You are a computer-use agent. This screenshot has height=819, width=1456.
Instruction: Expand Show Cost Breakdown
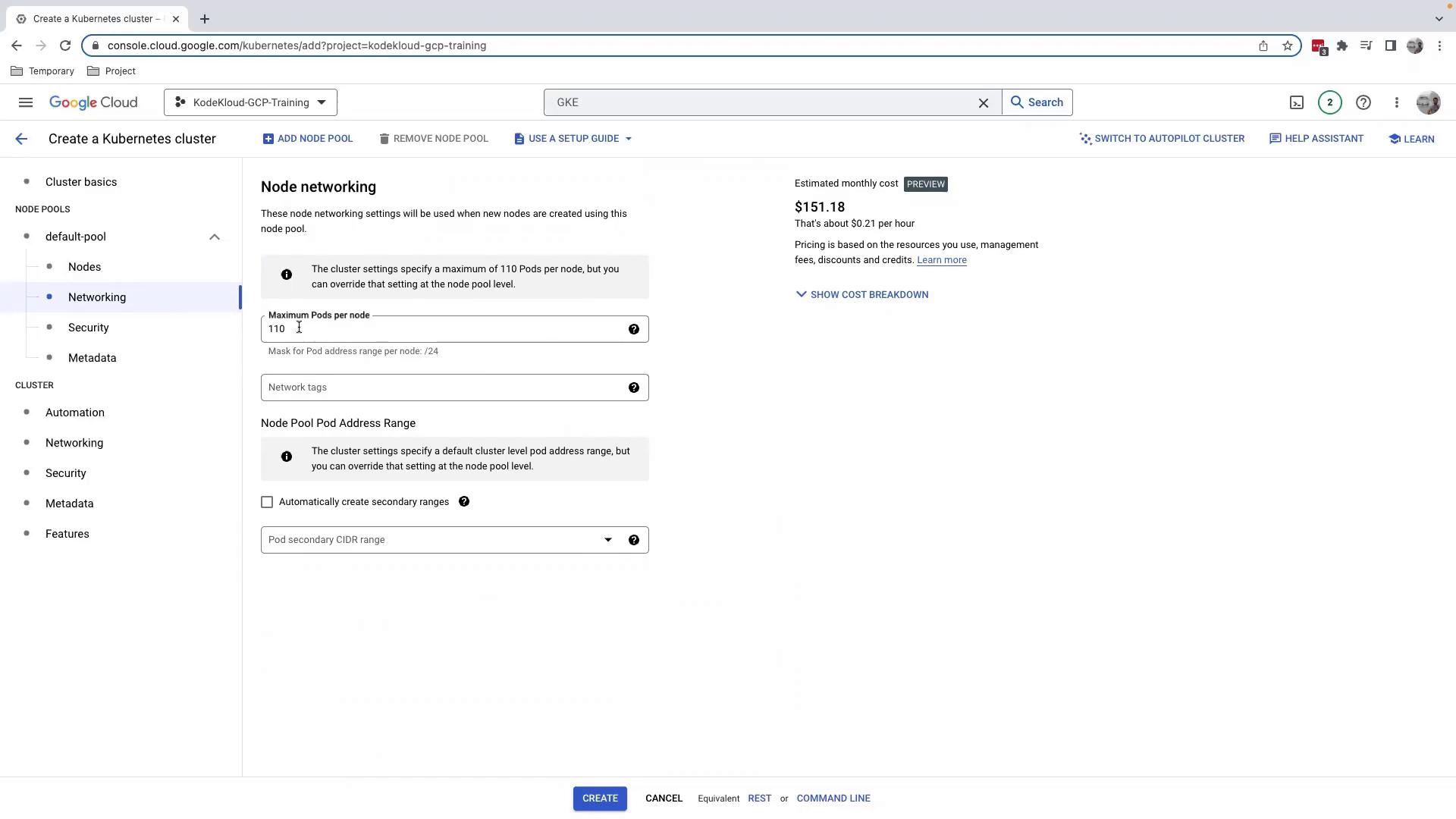pos(861,294)
